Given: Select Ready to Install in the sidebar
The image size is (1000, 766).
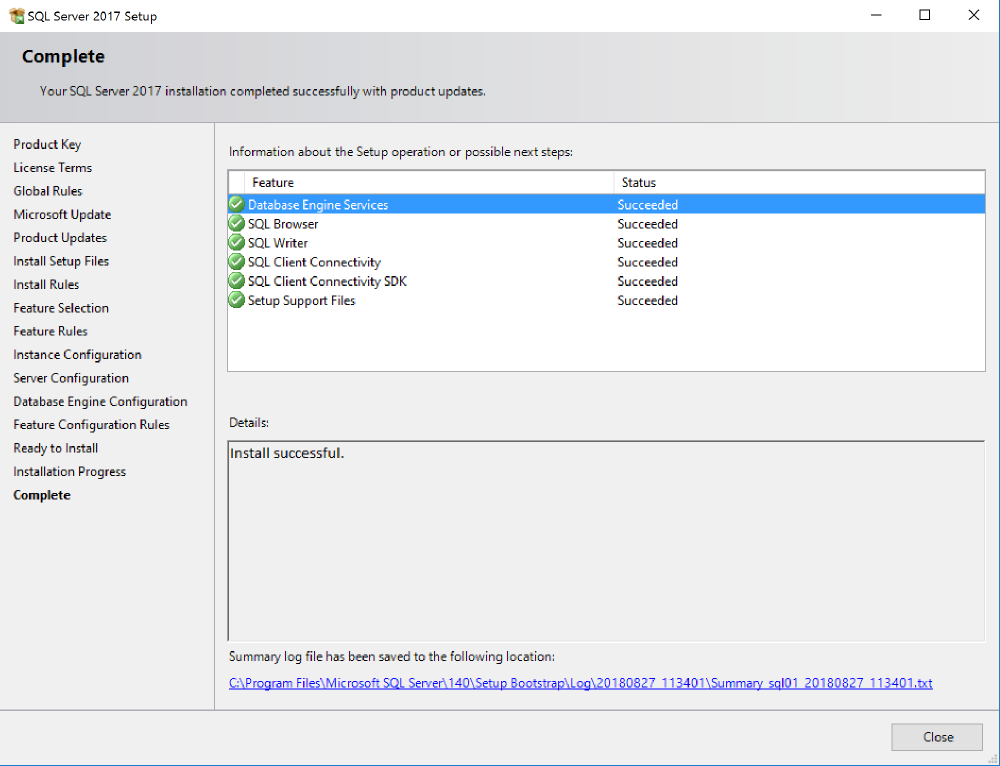Looking at the screenshot, I should (x=55, y=448).
